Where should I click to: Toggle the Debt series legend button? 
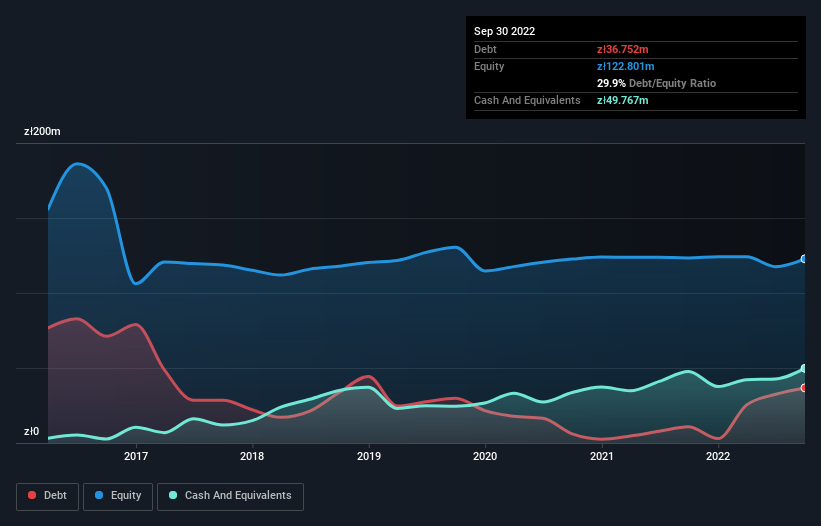(x=48, y=496)
